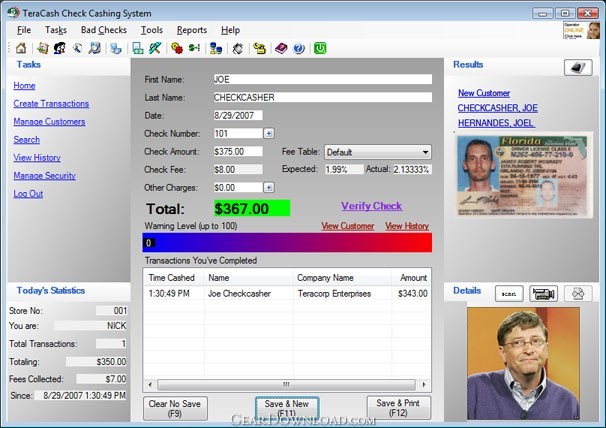The image size is (606, 428).
Task: Click the yellow lock security toolbar icon
Action: pos(259,48)
